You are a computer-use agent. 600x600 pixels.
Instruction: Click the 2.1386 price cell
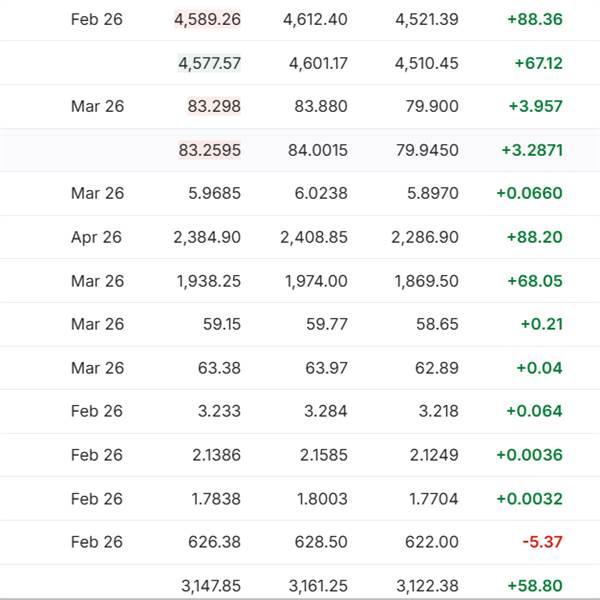(x=215, y=455)
